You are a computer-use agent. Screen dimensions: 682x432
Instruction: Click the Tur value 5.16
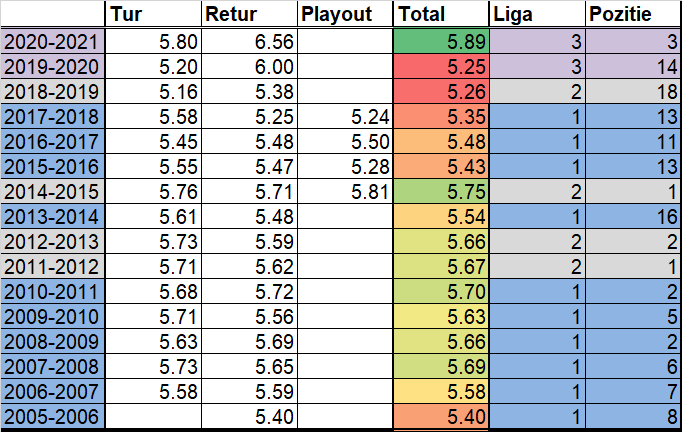(153, 92)
